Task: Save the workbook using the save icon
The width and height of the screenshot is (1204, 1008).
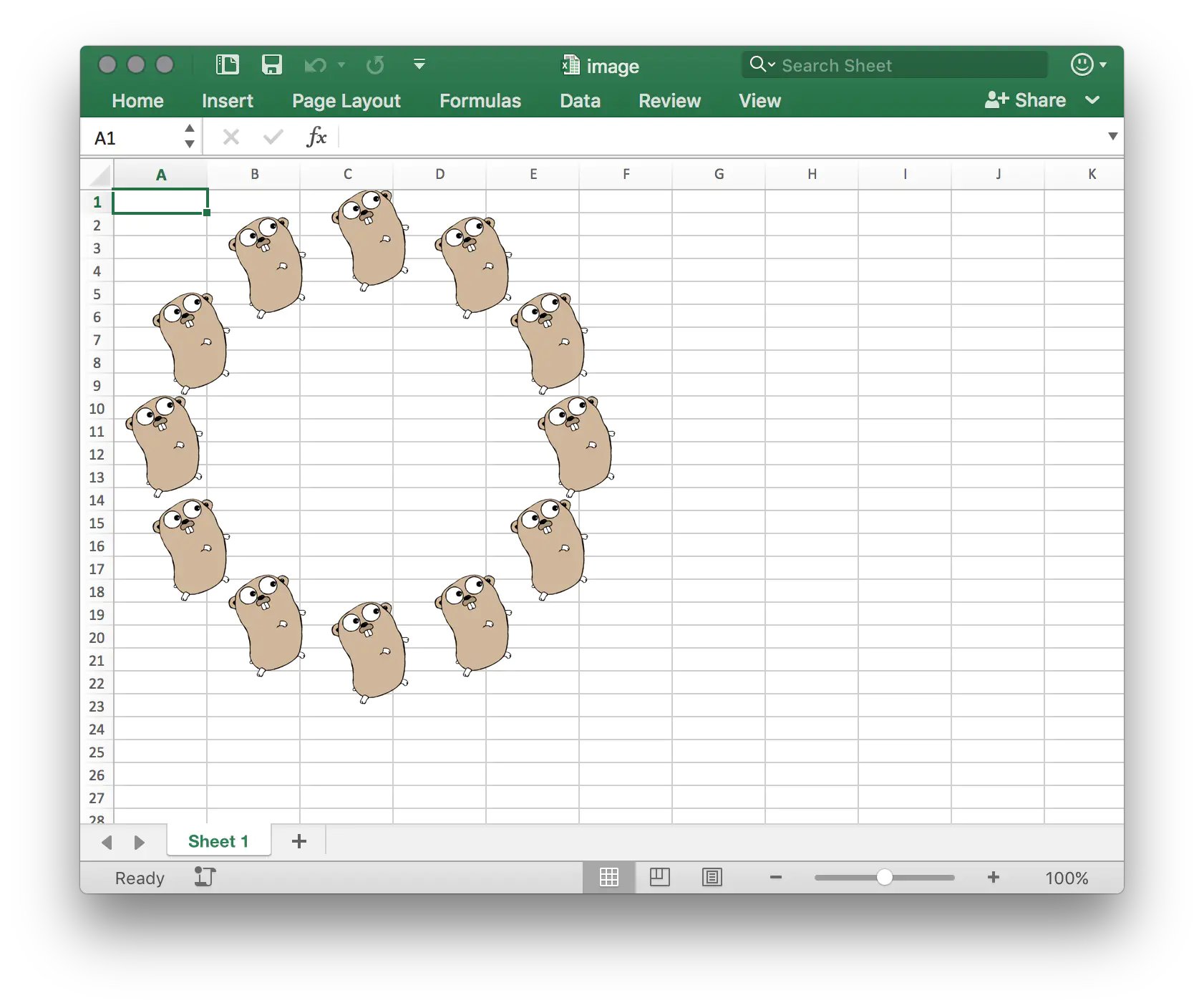Action: tap(271, 64)
